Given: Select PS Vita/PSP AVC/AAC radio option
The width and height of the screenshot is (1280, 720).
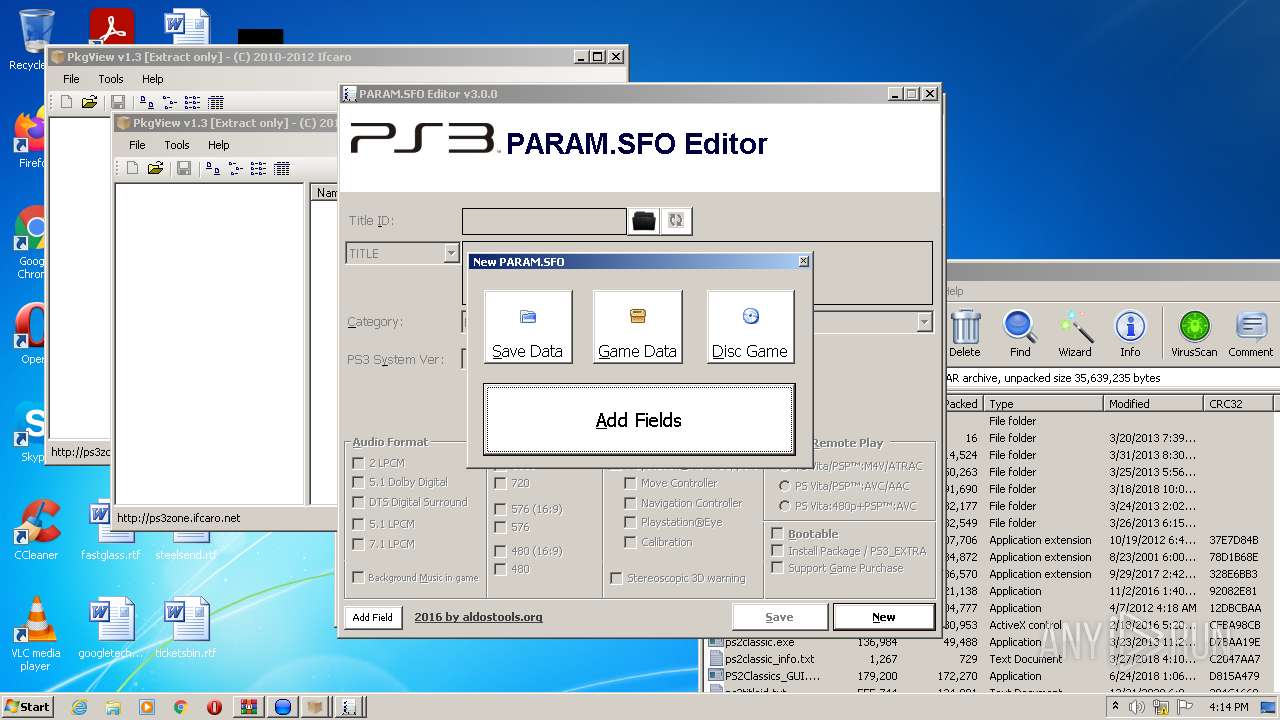Looking at the screenshot, I should coord(785,486).
